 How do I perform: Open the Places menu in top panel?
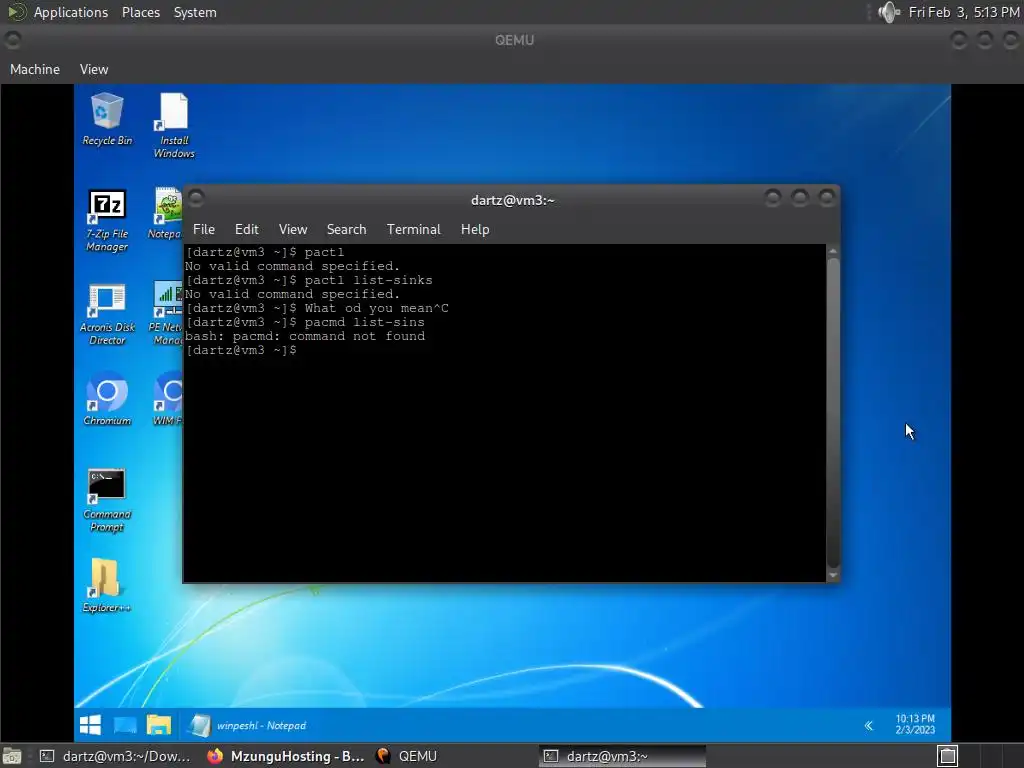141,12
